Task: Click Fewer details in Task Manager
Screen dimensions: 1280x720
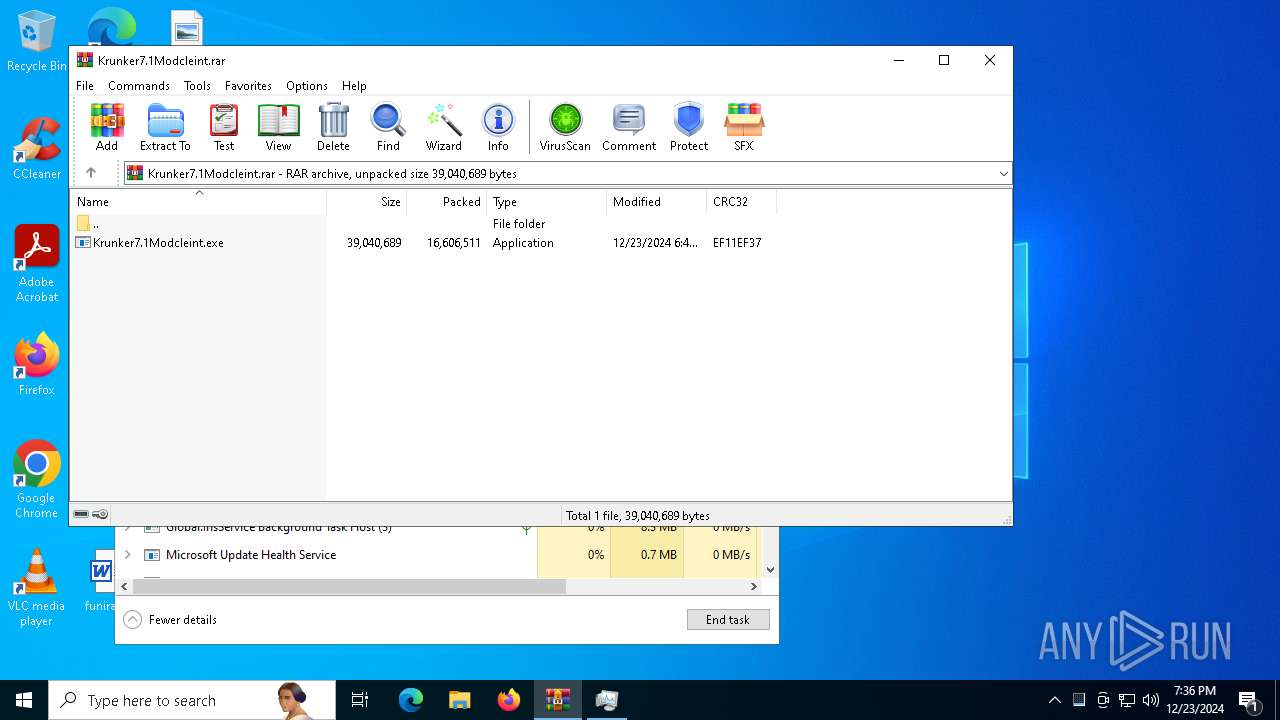Action: [x=170, y=620]
